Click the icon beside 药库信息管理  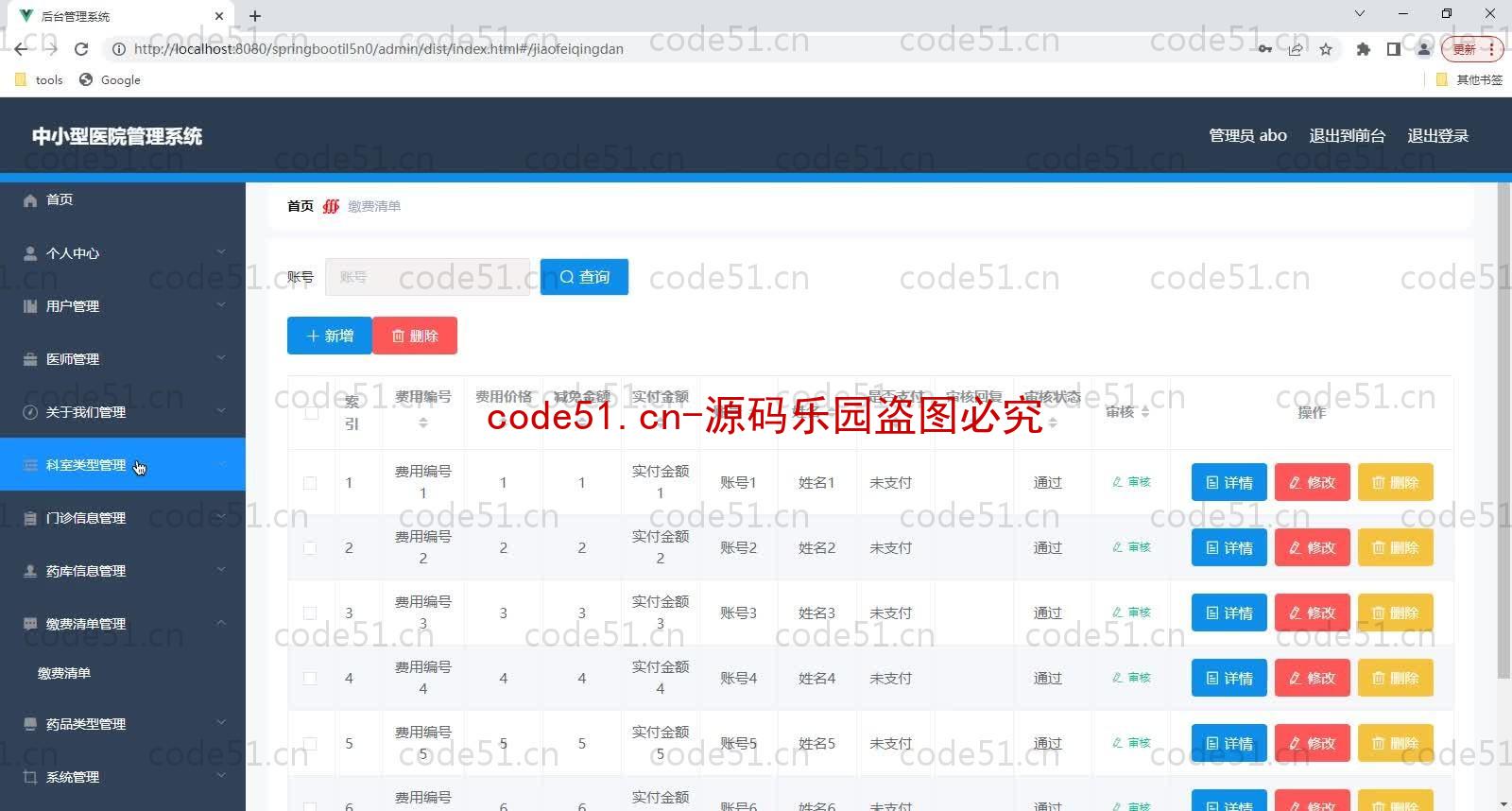[30, 571]
